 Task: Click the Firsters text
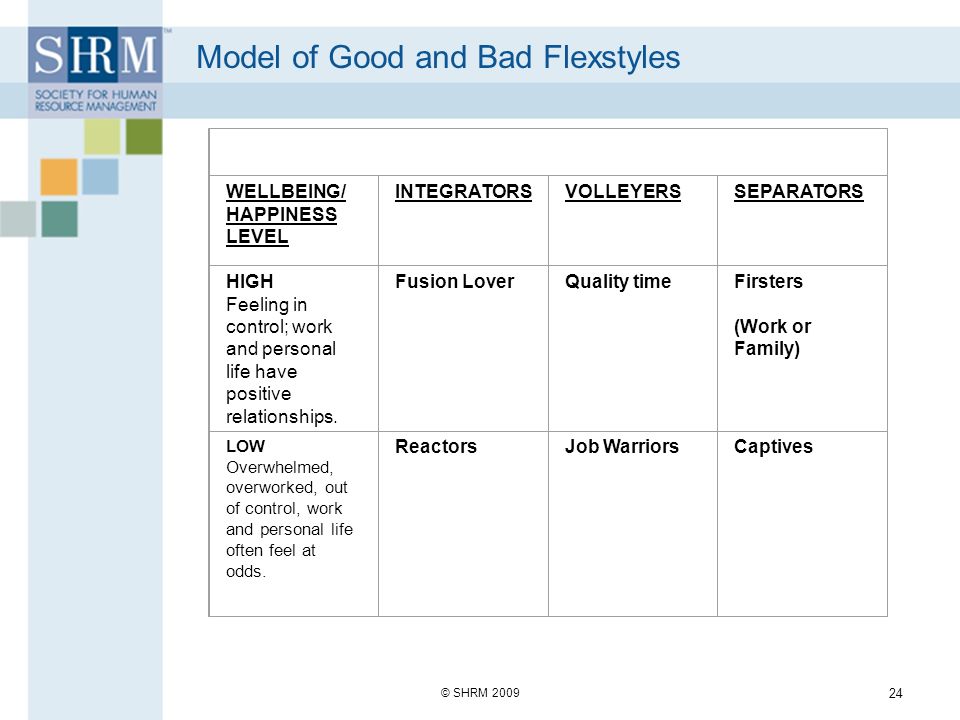click(x=768, y=282)
